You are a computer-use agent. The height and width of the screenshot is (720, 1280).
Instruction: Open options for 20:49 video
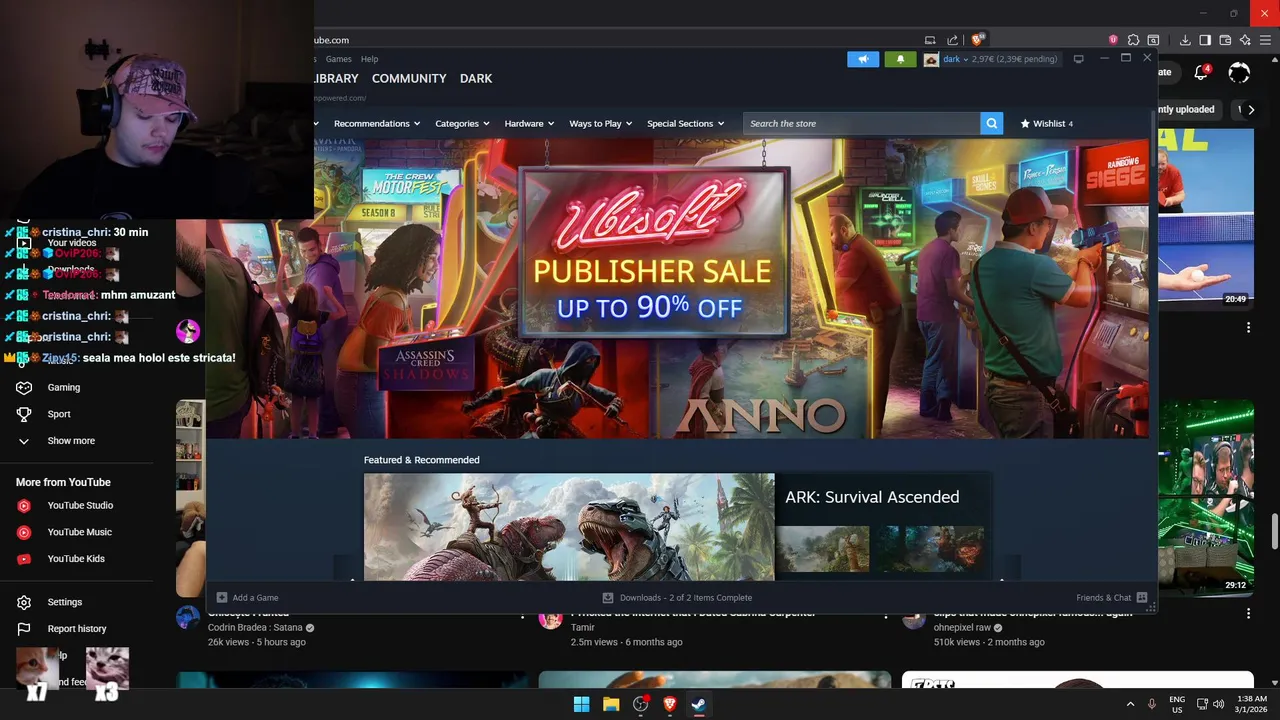point(1248,328)
